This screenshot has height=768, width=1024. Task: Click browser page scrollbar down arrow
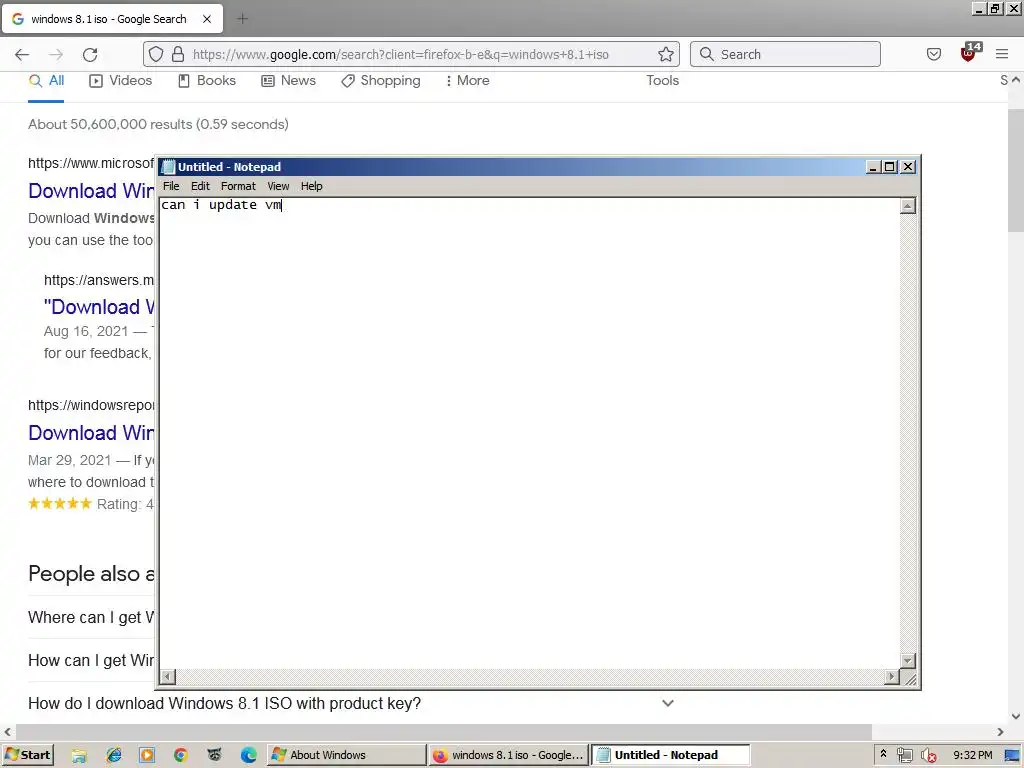click(x=1016, y=716)
